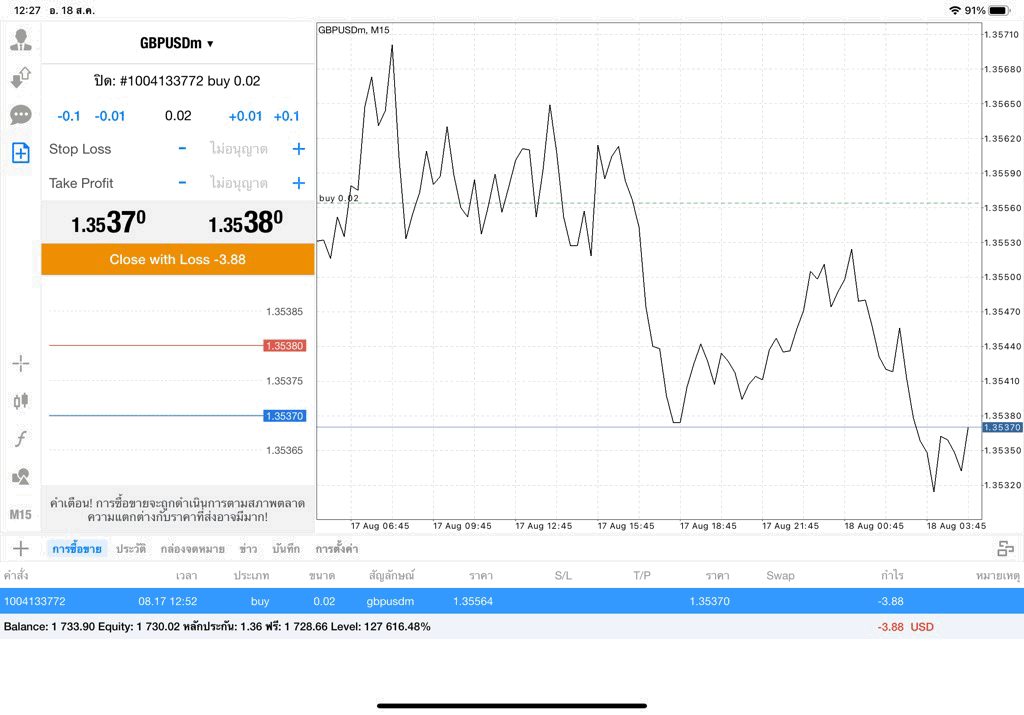This screenshot has height=715, width=1024.
Task: Open the chat messages bubble icon
Action: pos(21,116)
